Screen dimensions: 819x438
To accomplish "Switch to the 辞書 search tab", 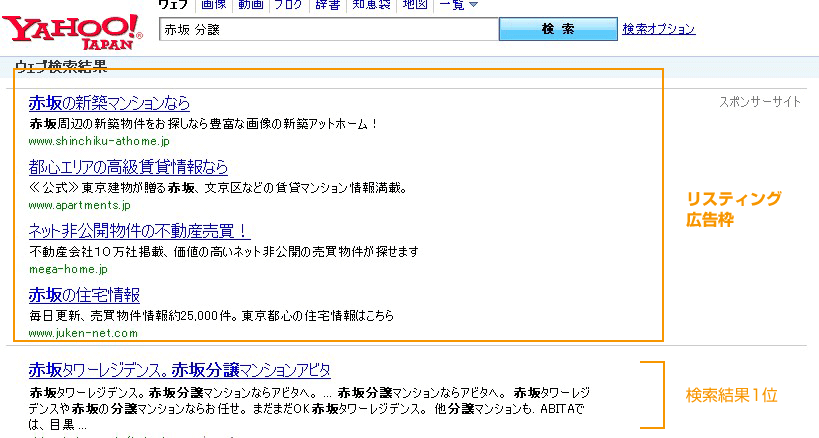I will (x=327, y=5).
